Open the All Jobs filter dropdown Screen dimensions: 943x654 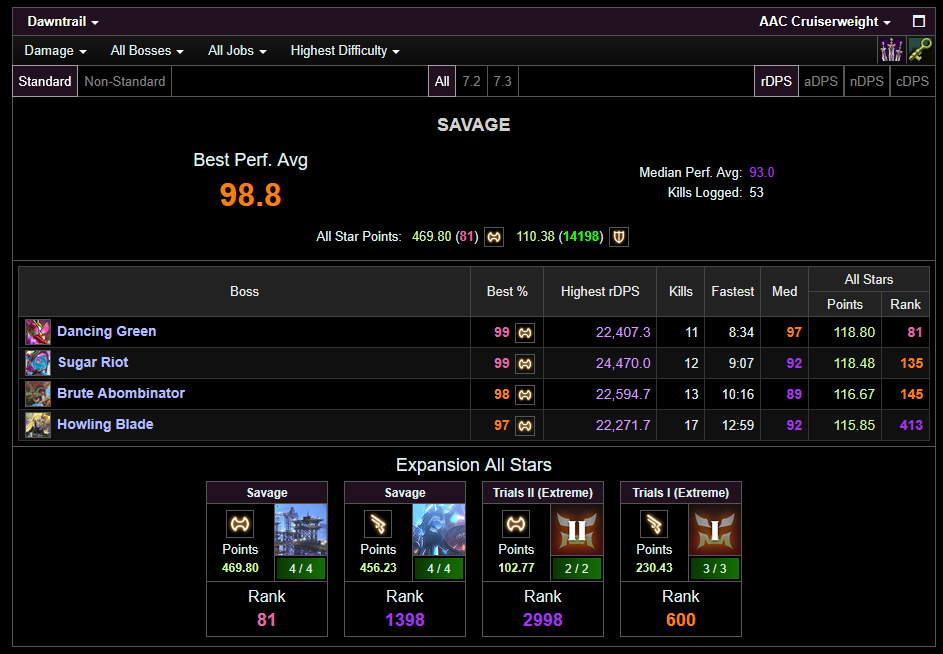(237, 51)
